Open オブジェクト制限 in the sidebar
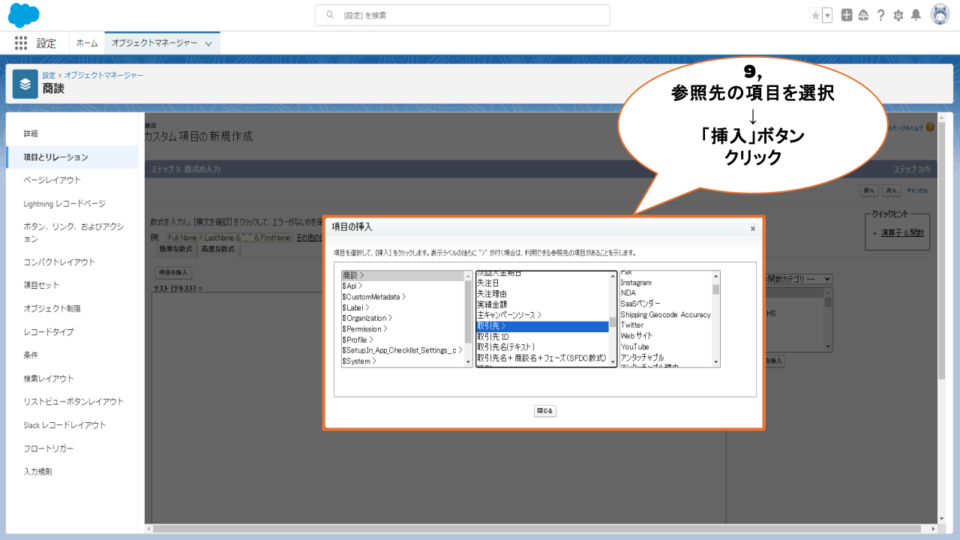 (52, 309)
